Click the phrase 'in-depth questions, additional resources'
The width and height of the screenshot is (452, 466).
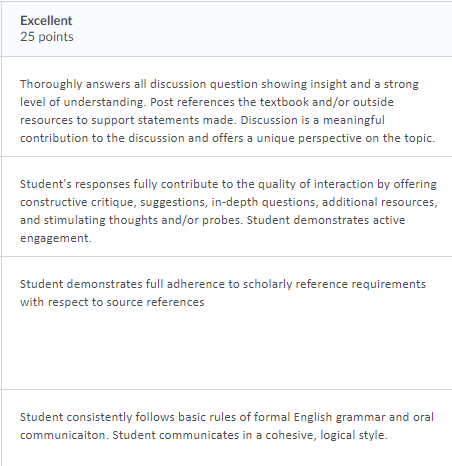pyautogui.click(x=324, y=202)
